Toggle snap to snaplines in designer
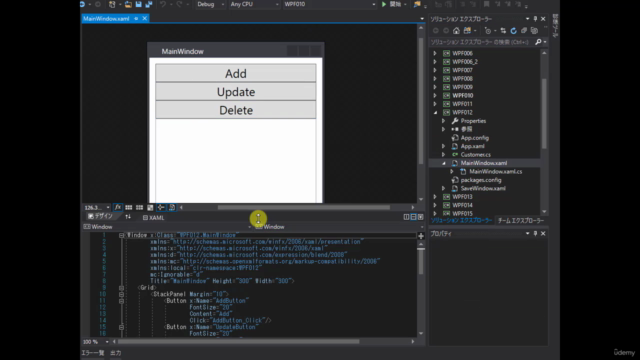The height and width of the screenshot is (360, 640). 161,207
